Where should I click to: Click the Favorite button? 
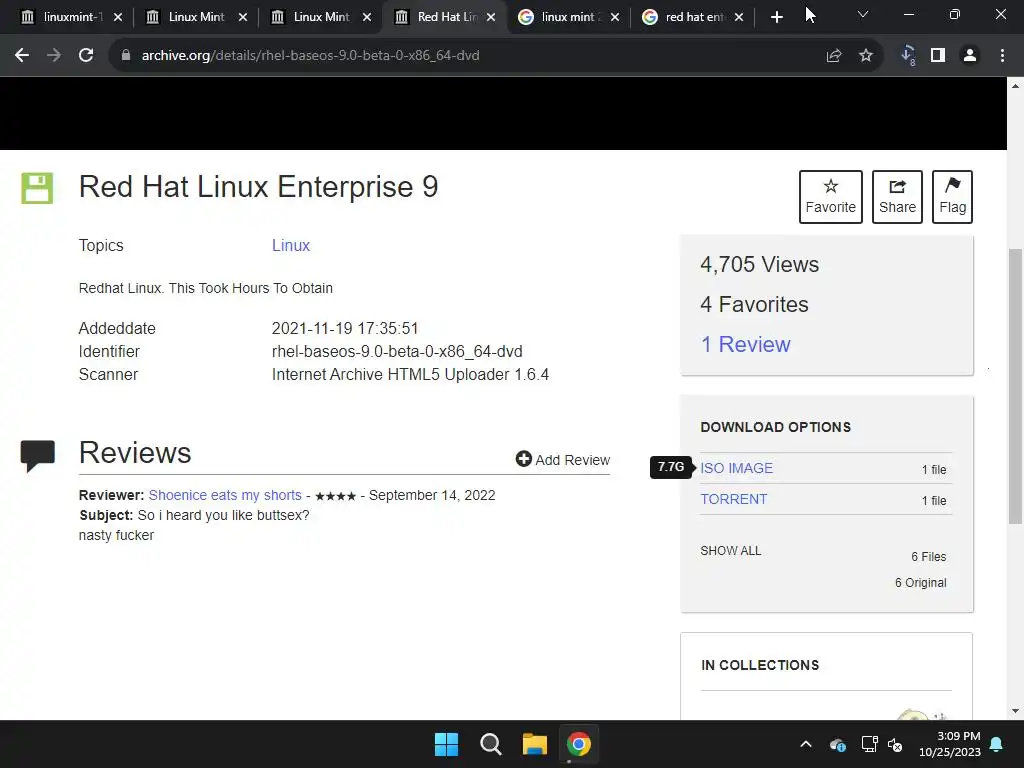point(831,197)
